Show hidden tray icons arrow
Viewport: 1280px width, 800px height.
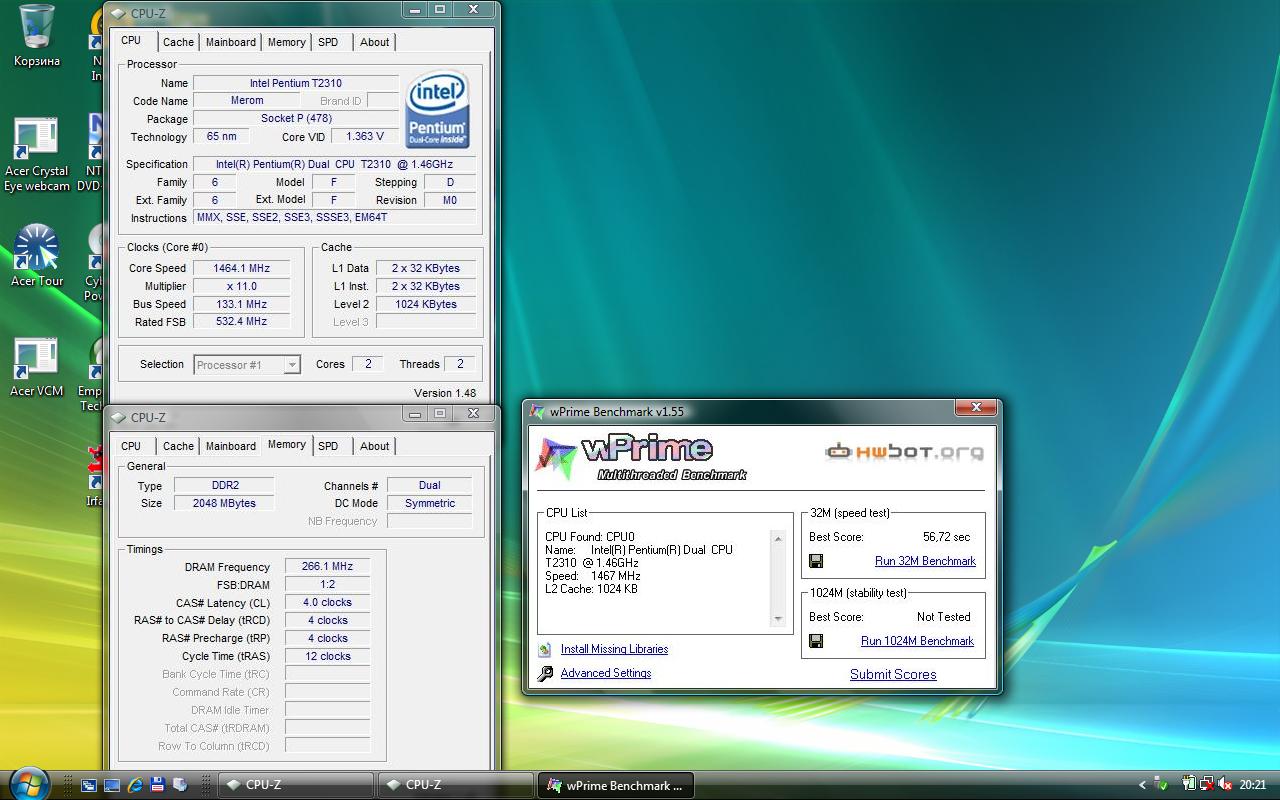tap(1142, 785)
